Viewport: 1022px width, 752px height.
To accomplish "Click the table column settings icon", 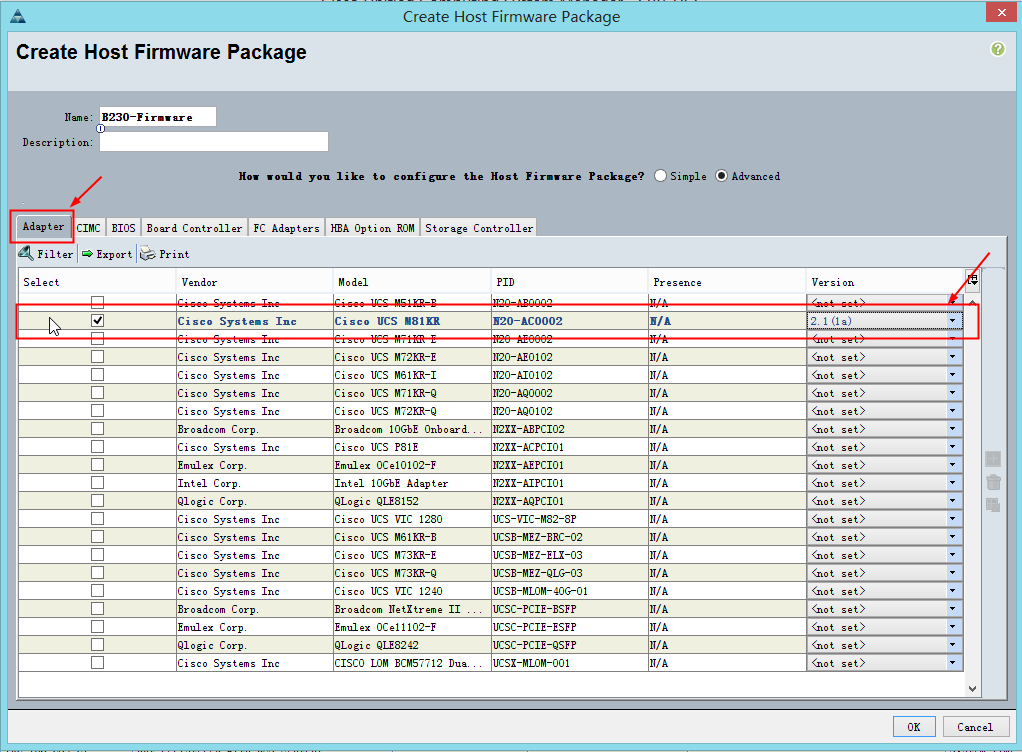I will click(x=972, y=280).
